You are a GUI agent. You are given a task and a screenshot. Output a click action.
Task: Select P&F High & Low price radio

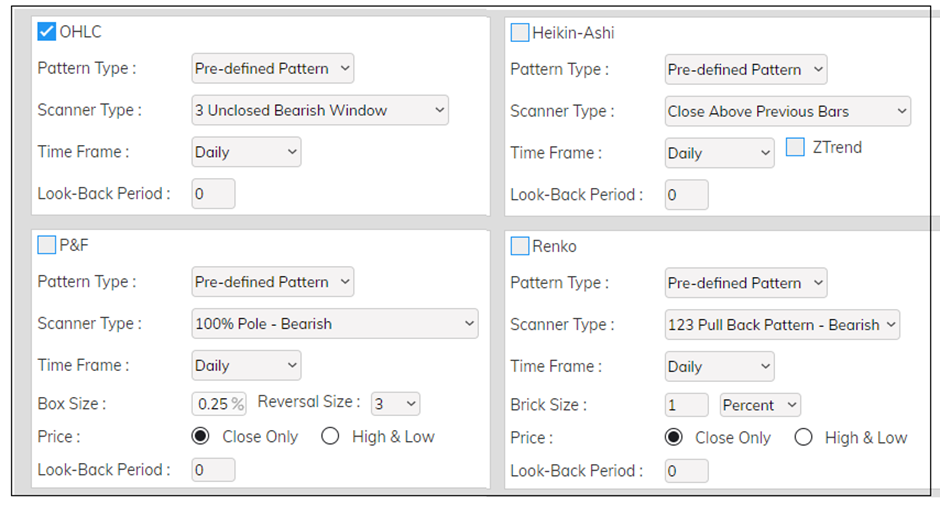tap(331, 436)
